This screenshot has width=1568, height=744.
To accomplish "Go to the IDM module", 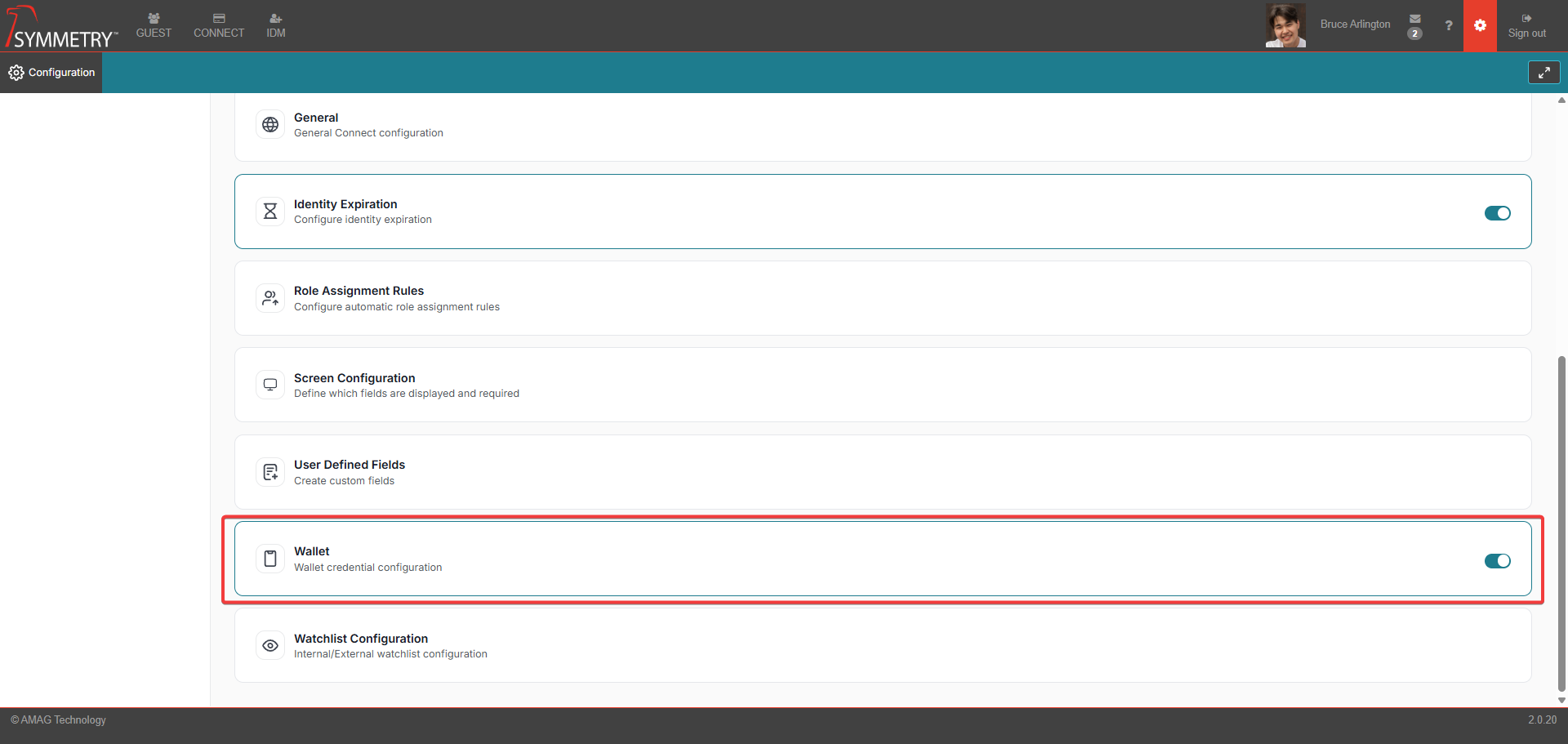I will [276, 25].
